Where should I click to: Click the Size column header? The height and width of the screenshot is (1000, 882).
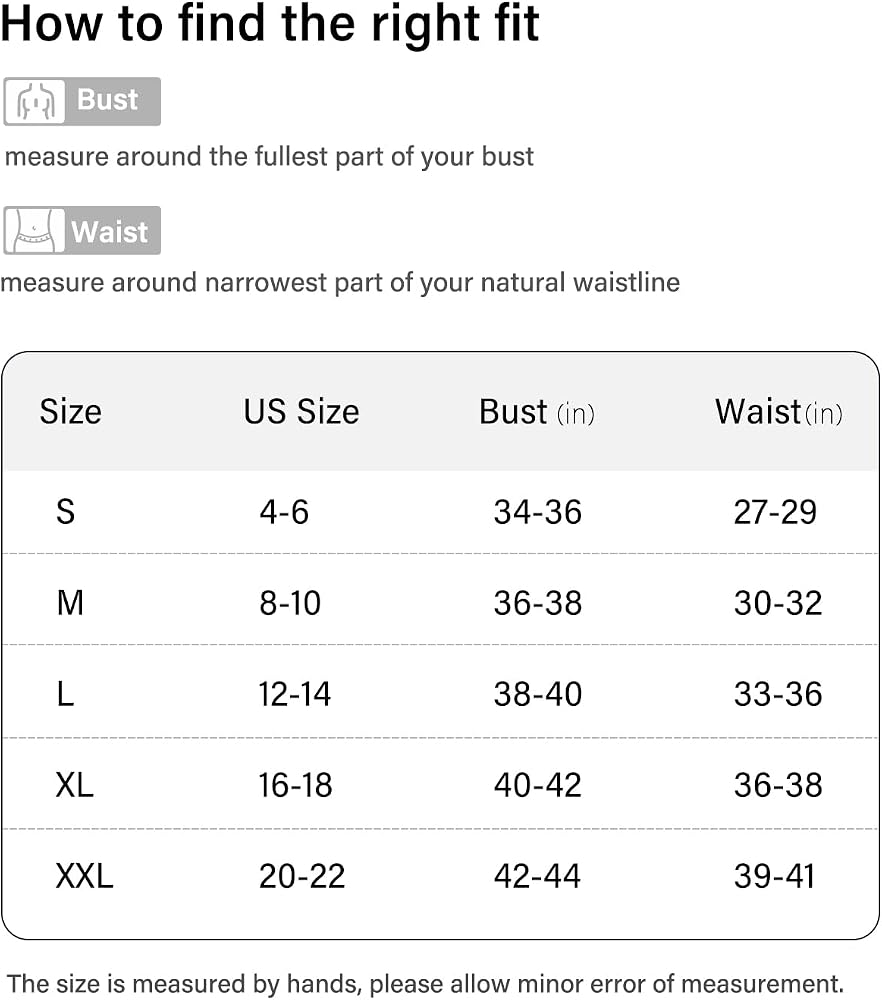point(71,411)
